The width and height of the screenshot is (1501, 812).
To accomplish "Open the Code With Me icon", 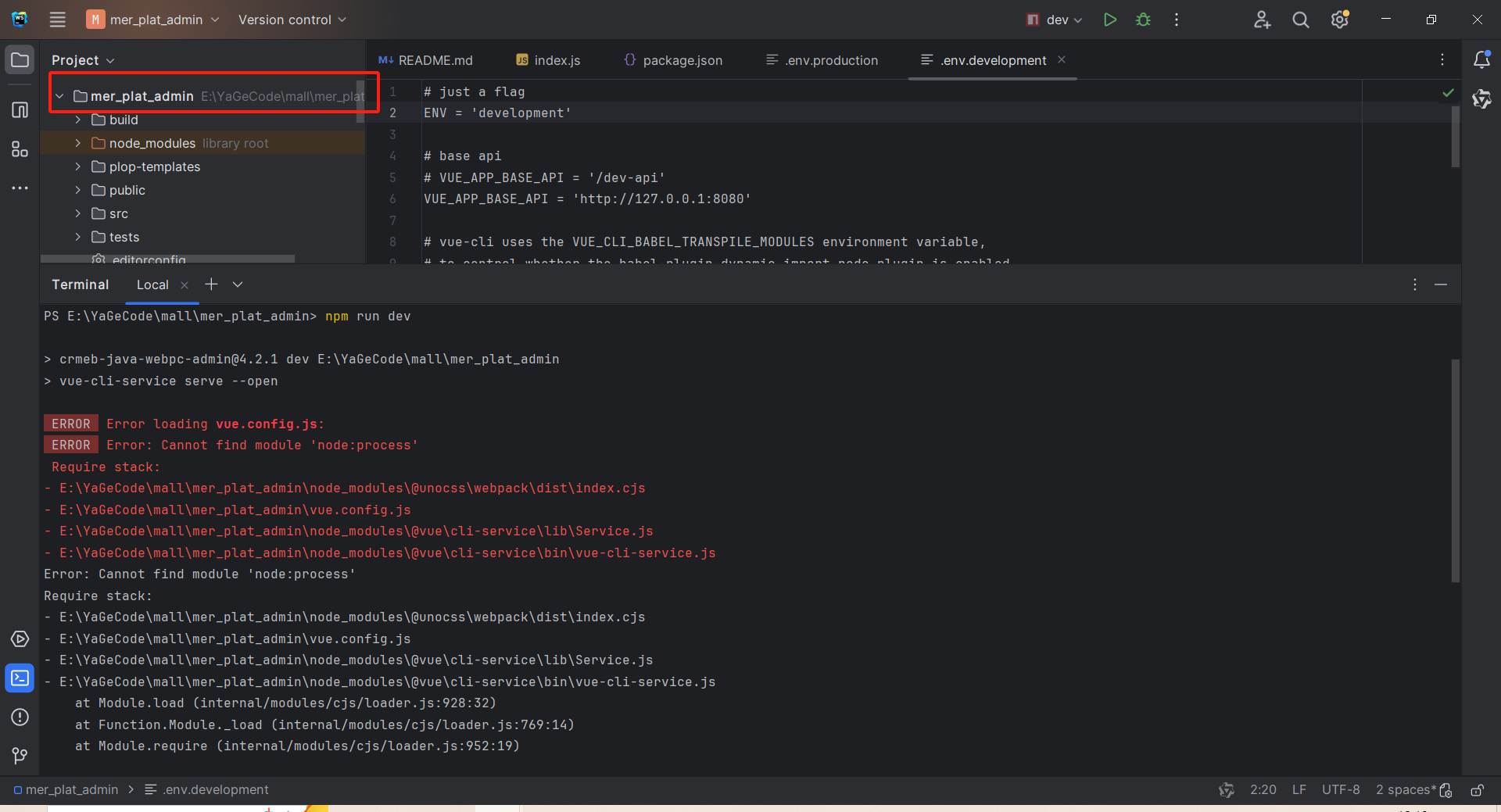I will point(1262,20).
